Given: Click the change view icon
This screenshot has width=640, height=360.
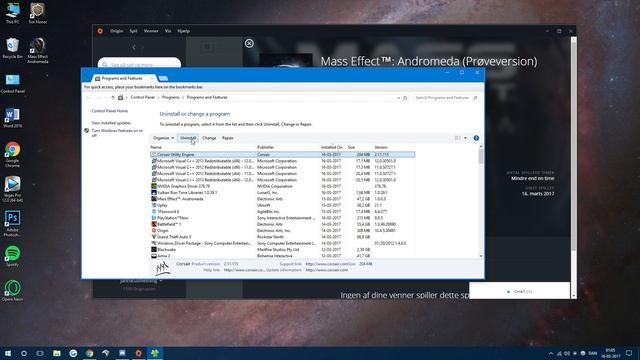Looking at the screenshot, I should point(458,138).
